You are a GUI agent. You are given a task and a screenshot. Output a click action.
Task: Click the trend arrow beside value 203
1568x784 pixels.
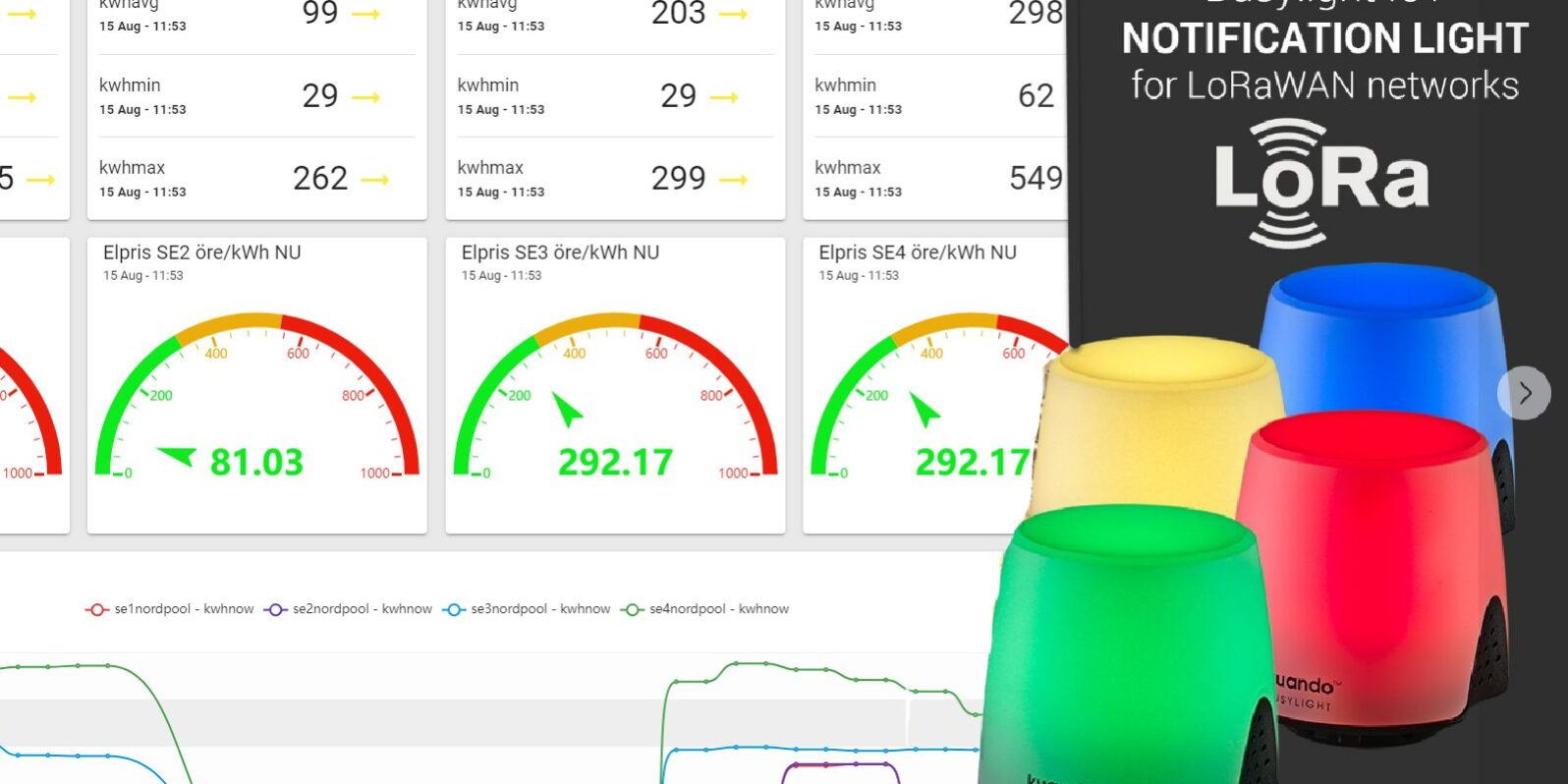pos(733,15)
